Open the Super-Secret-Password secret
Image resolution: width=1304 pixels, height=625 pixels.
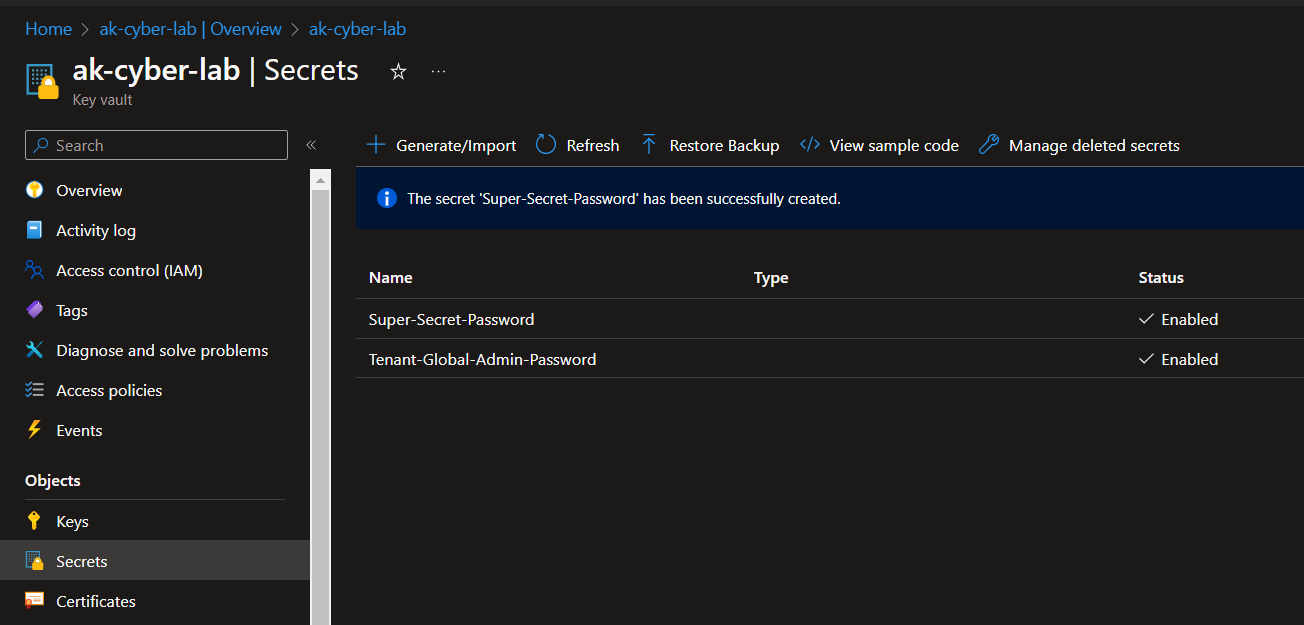[x=452, y=320]
